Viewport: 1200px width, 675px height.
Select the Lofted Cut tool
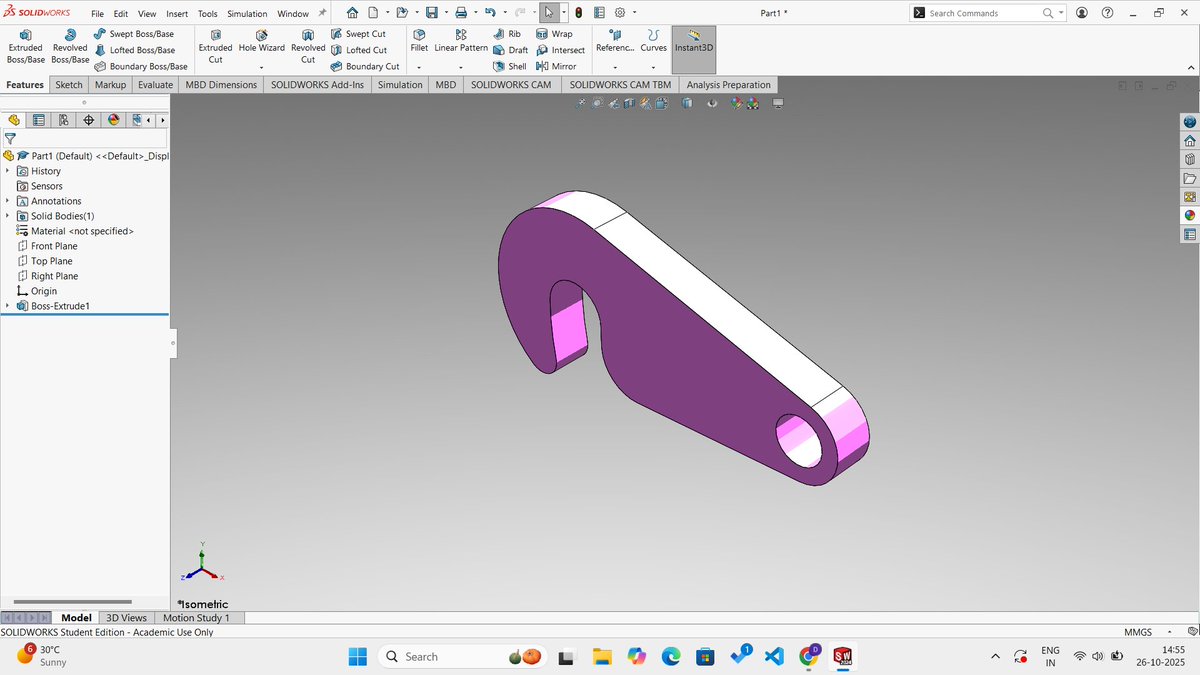click(x=359, y=50)
